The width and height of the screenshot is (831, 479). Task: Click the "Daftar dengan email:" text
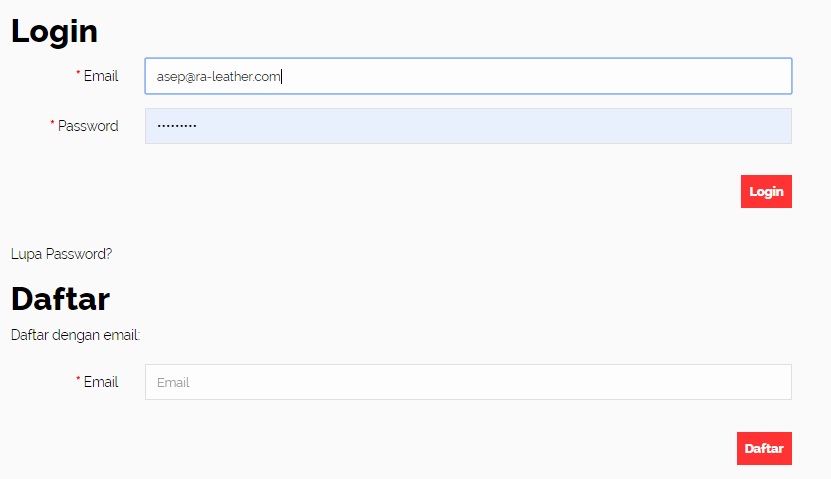coord(75,335)
